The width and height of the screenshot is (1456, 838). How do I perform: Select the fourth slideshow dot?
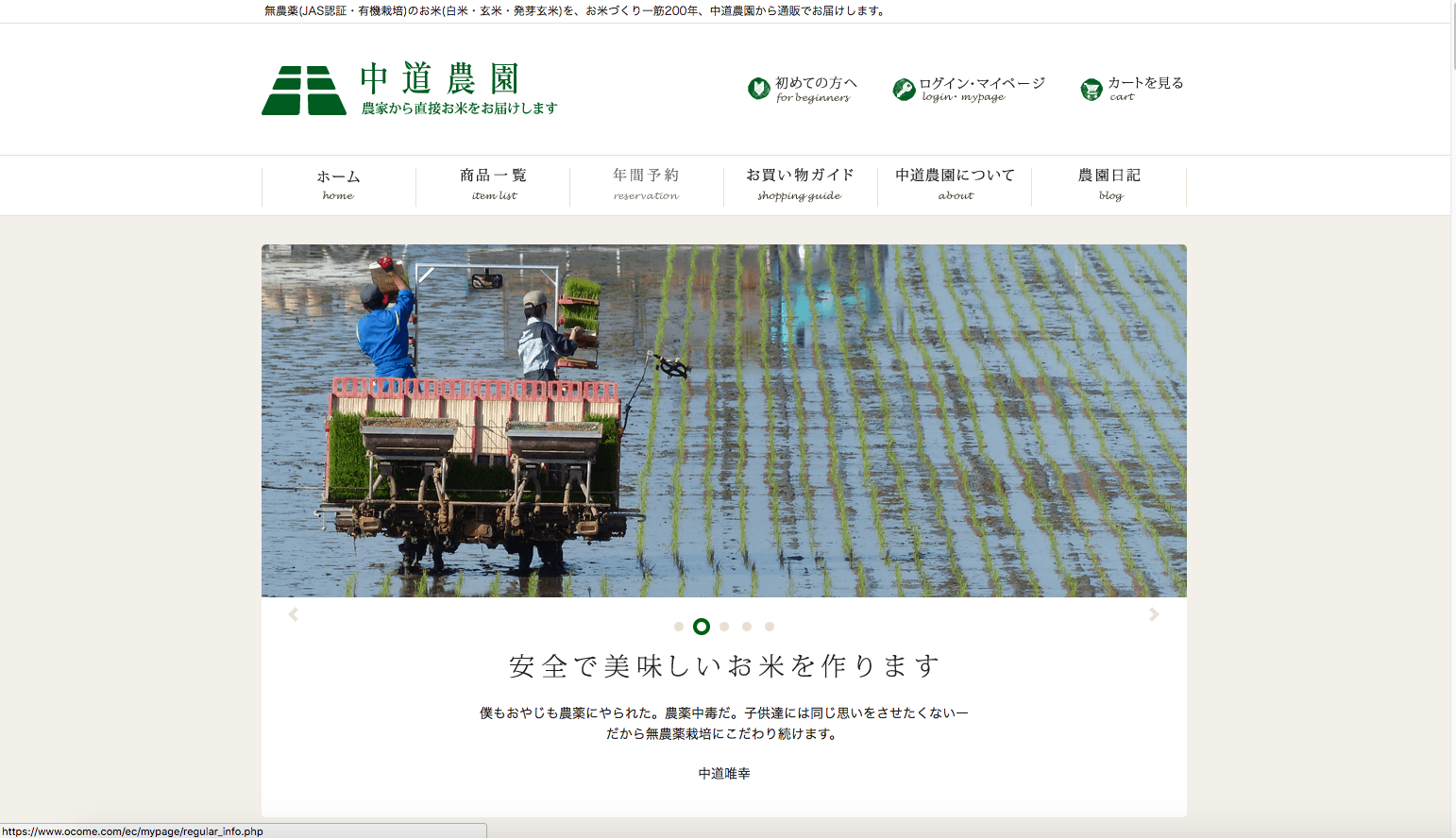(x=747, y=627)
